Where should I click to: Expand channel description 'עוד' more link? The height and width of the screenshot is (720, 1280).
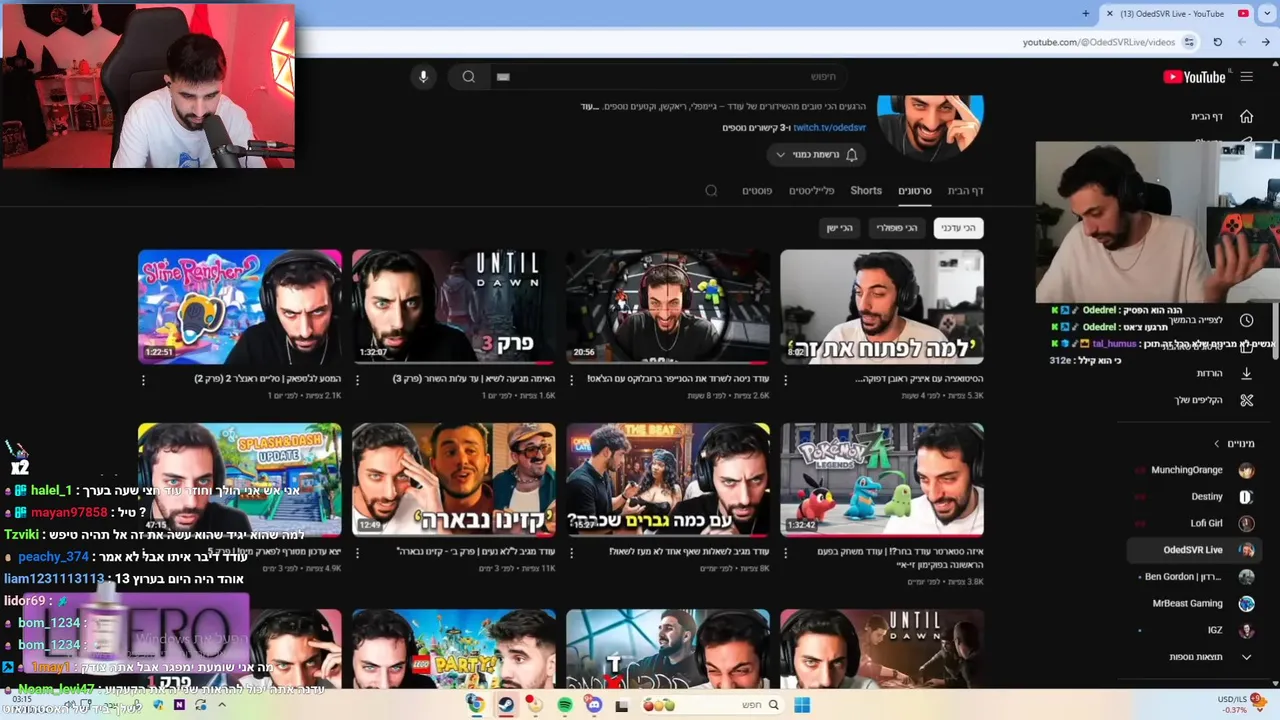click(588, 106)
